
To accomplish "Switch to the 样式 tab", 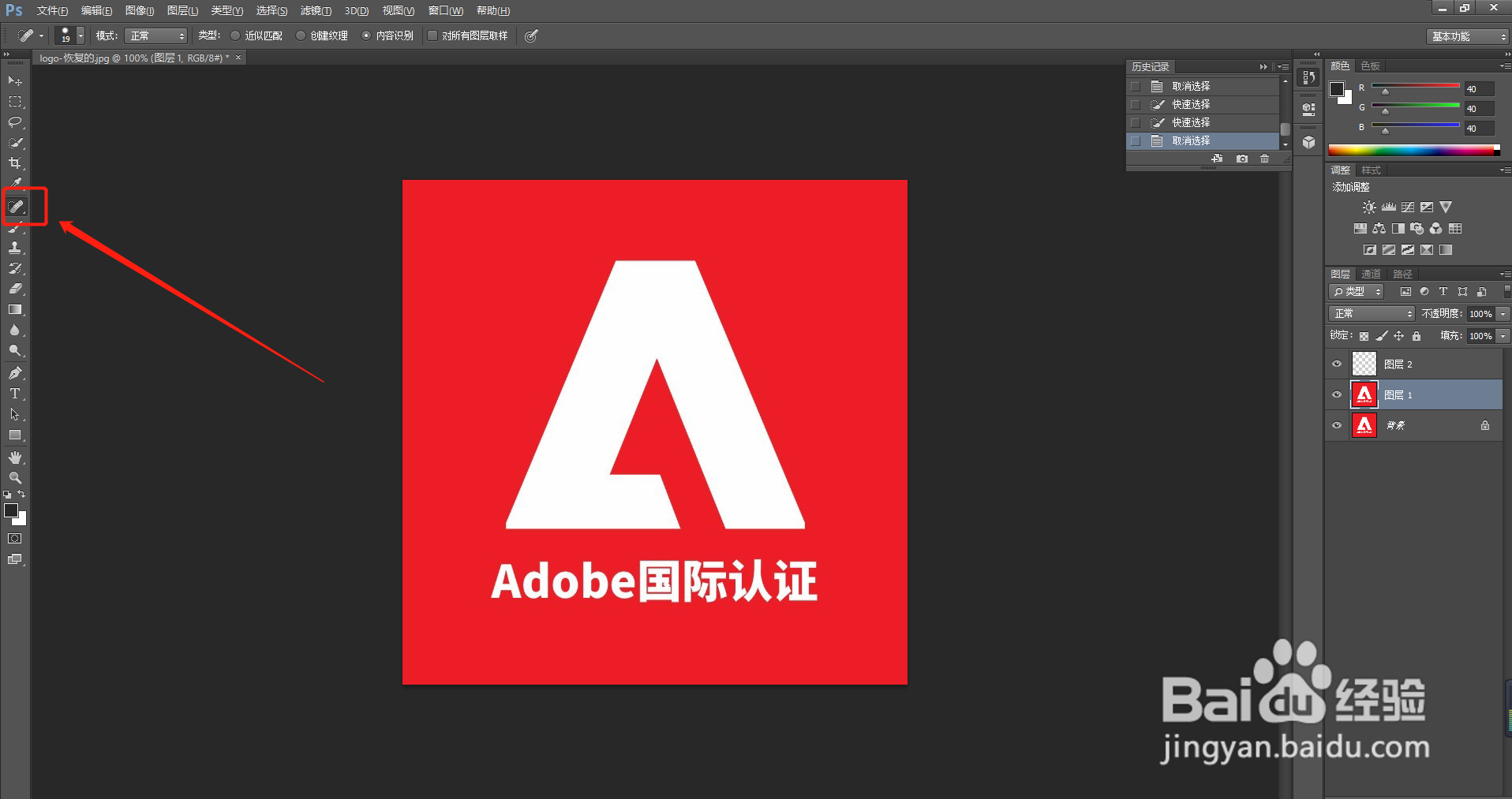I will [x=1371, y=170].
